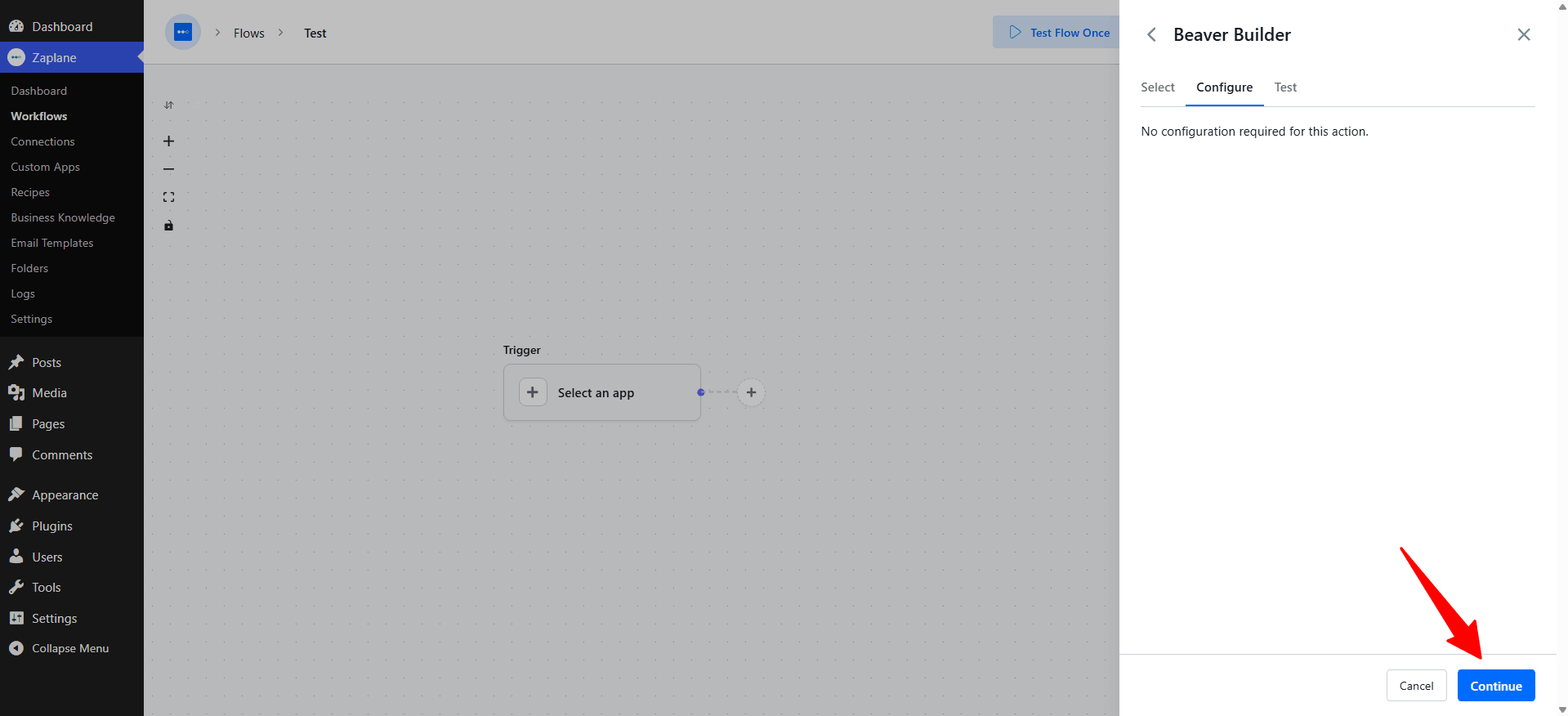Toggle the canvas lock icon
The image size is (1568, 716).
coord(168,226)
